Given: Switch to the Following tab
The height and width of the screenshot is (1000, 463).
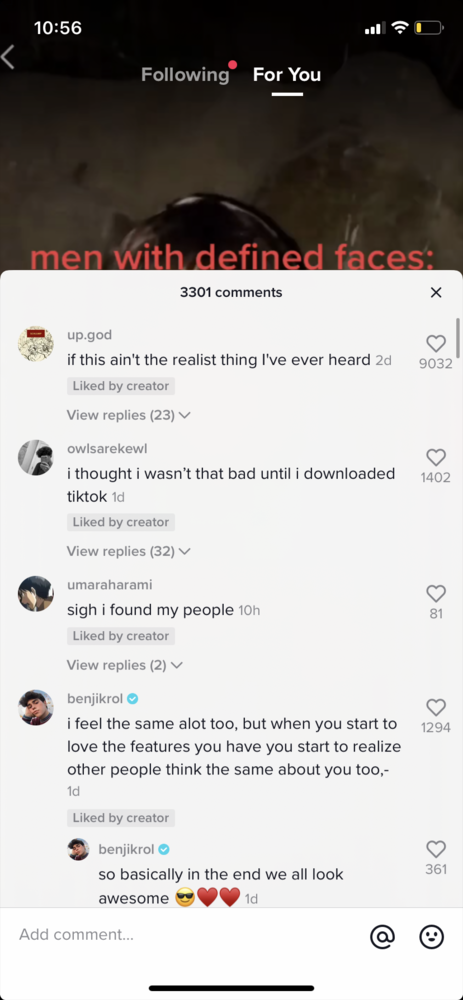Looking at the screenshot, I should (x=185, y=75).
